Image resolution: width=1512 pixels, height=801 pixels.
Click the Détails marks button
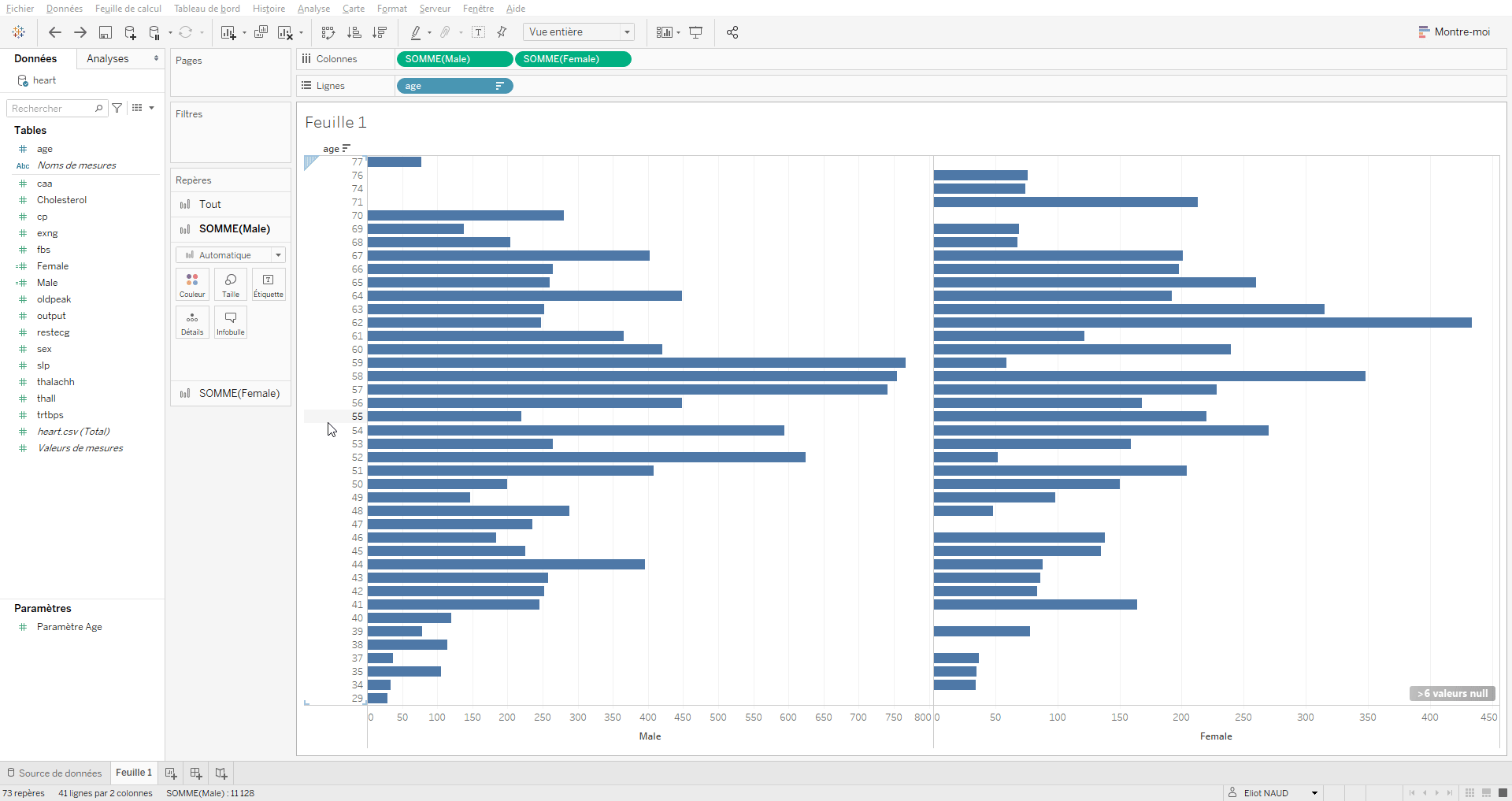pos(192,322)
